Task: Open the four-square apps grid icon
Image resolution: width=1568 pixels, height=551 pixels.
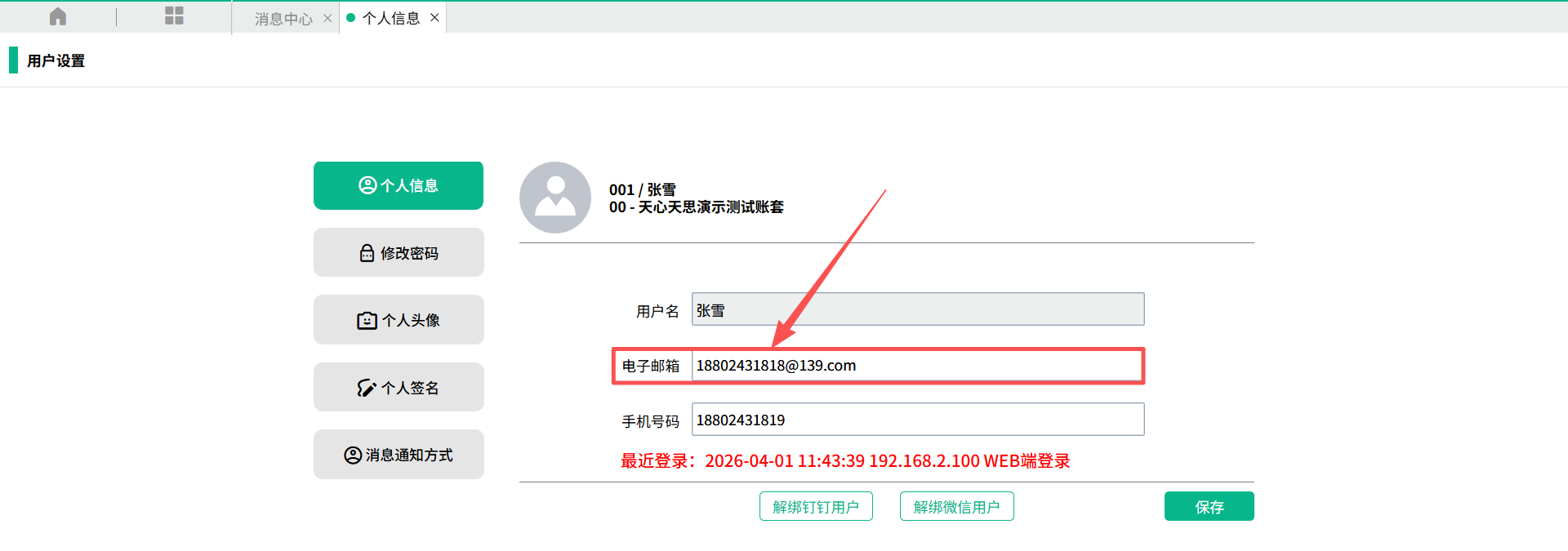Action: [174, 16]
